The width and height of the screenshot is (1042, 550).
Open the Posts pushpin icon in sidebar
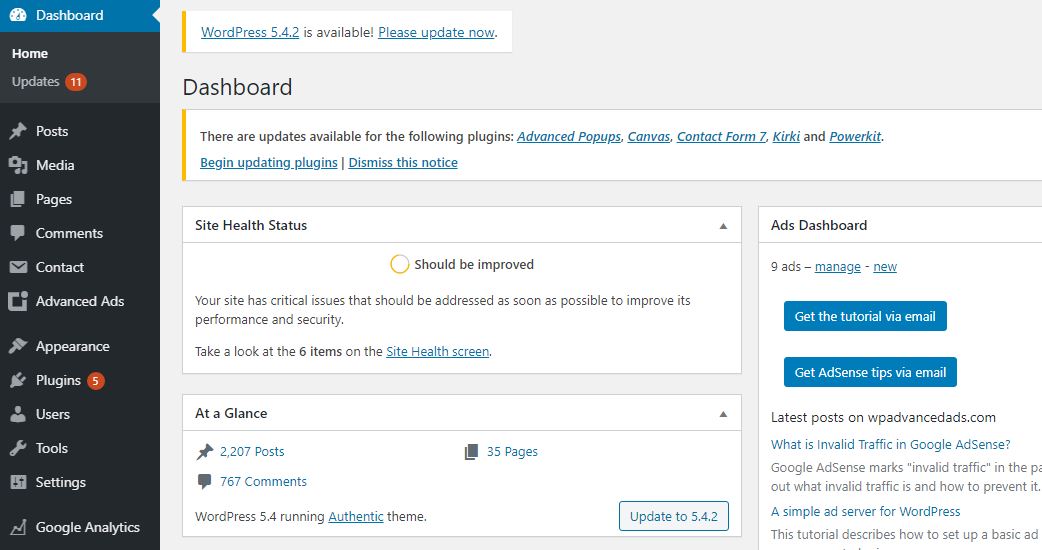[x=18, y=131]
